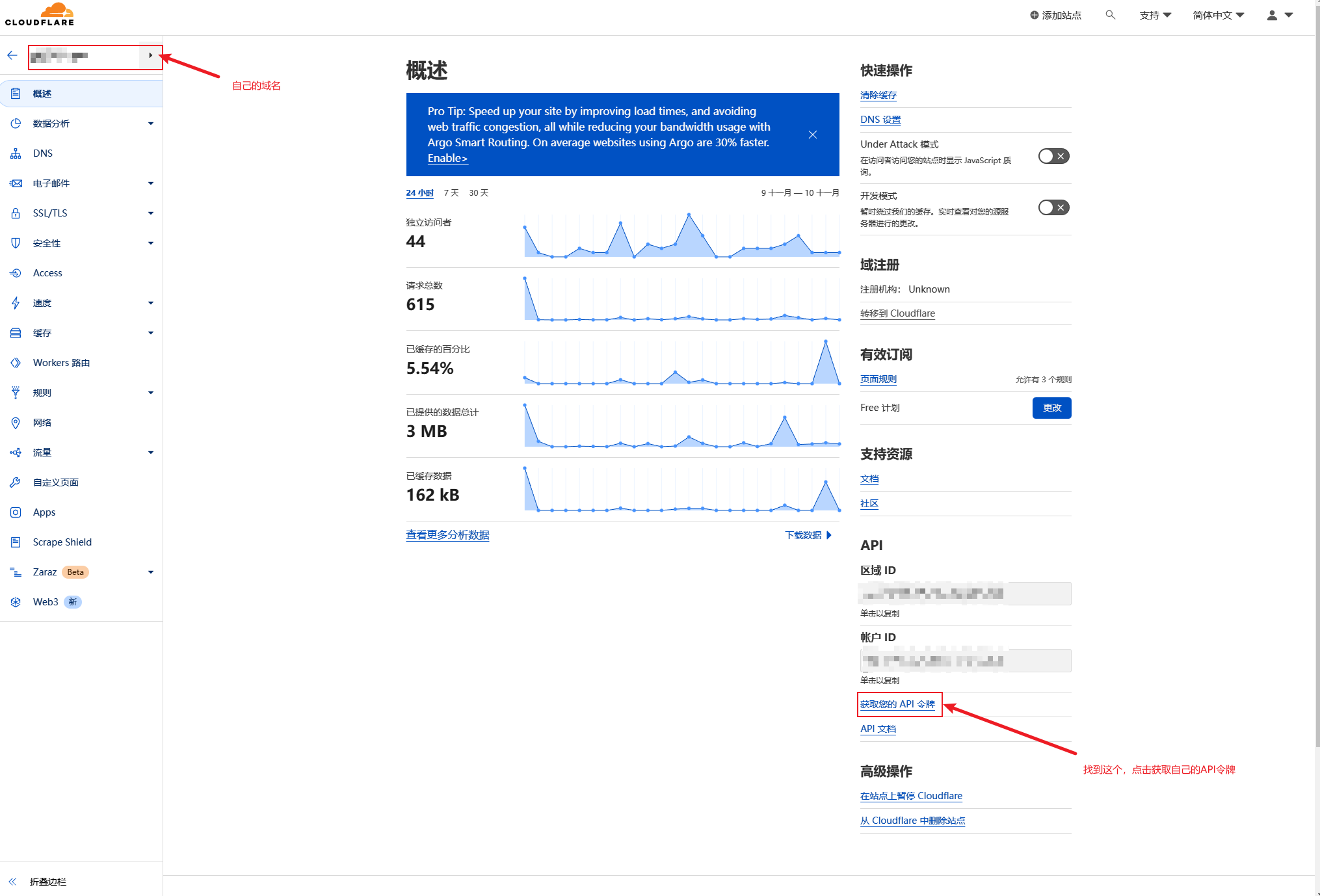Click the DNS sidebar icon
The width and height of the screenshot is (1320, 896).
click(x=16, y=153)
